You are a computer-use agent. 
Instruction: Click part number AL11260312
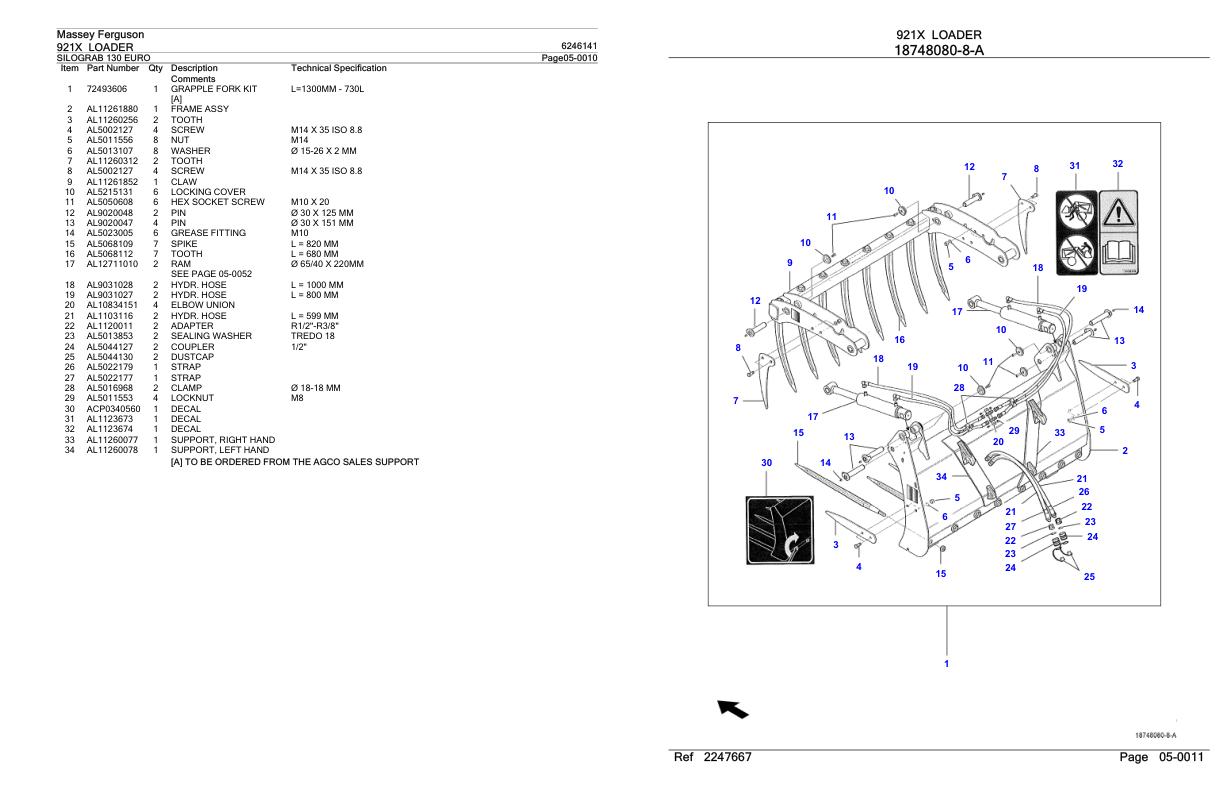click(112, 161)
